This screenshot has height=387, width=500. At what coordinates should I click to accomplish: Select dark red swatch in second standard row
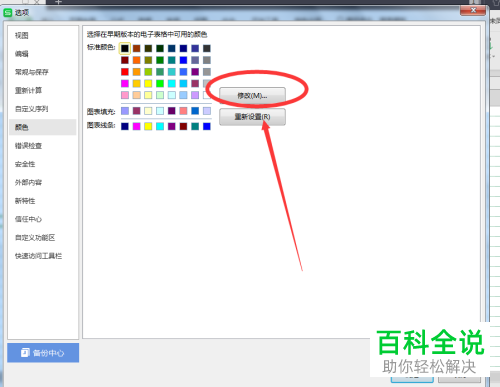coord(125,60)
